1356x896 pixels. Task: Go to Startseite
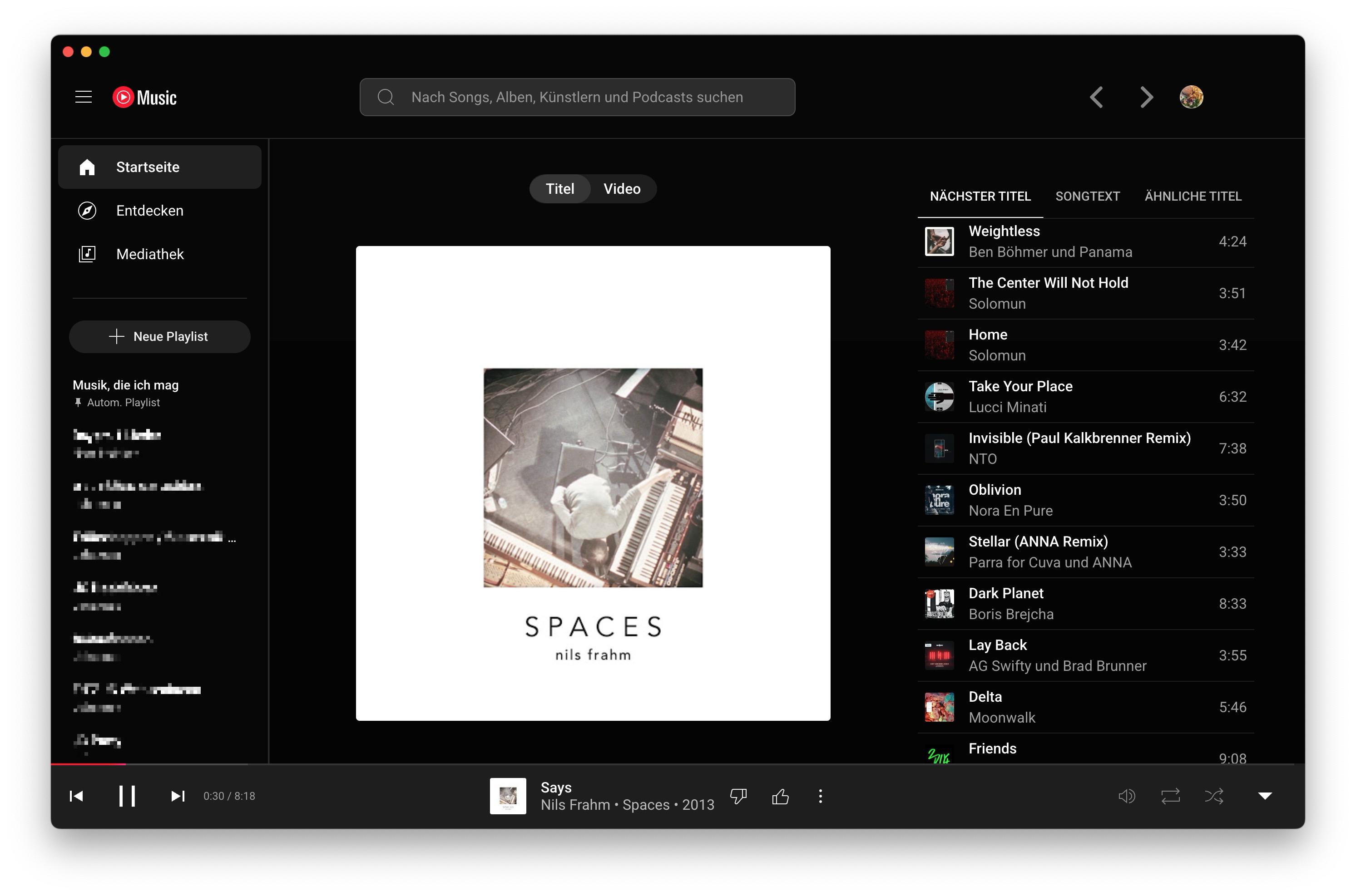(x=159, y=167)
